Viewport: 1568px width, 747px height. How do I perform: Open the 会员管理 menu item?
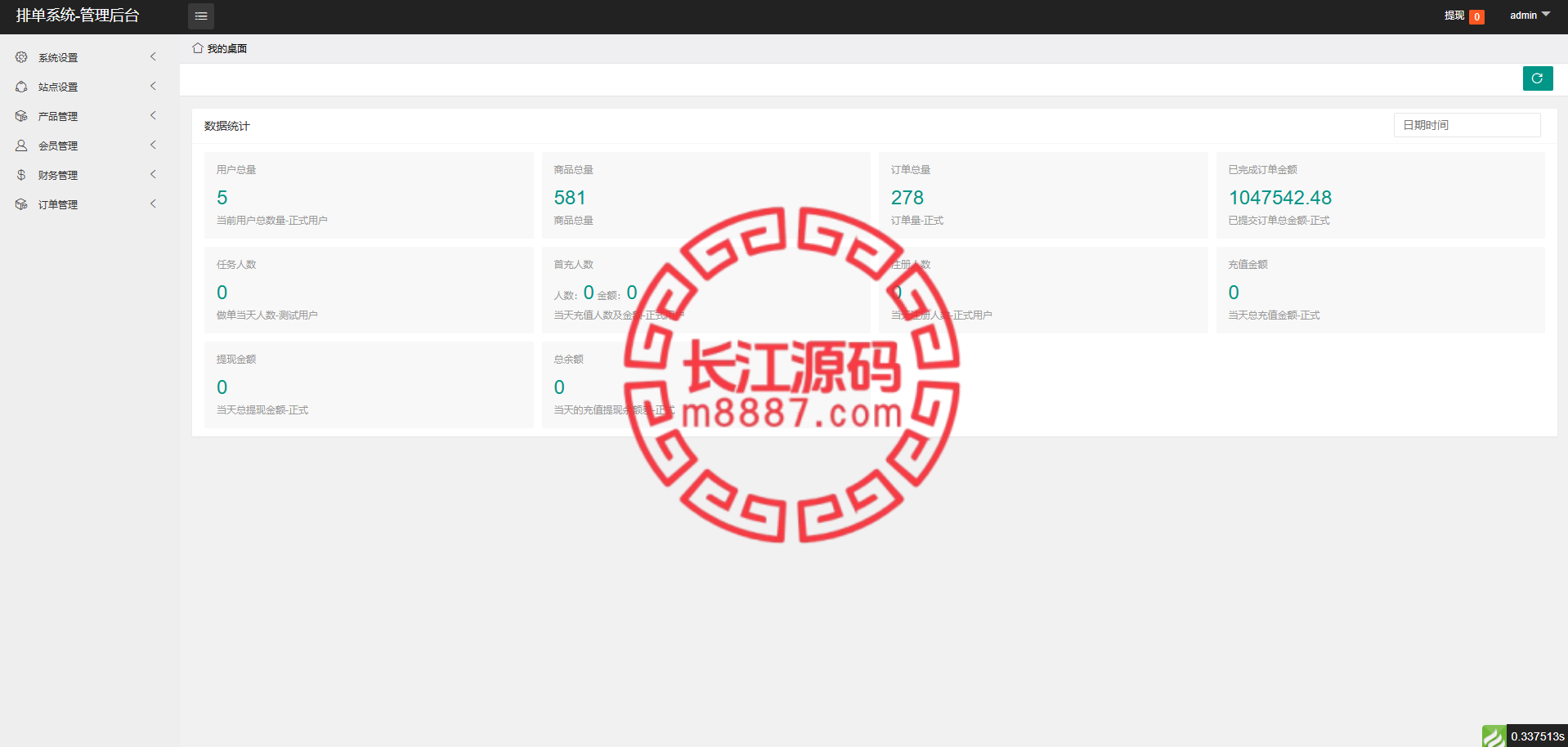pos(90,145)
